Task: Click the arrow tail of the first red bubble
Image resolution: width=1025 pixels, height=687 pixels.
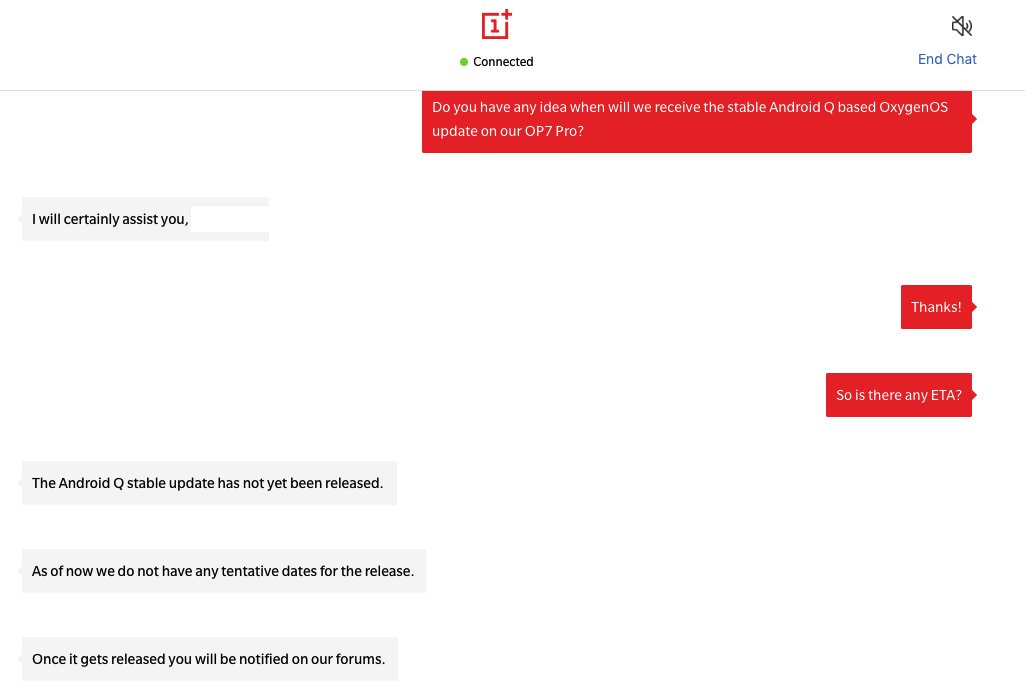Action: [x=974, y=119]
